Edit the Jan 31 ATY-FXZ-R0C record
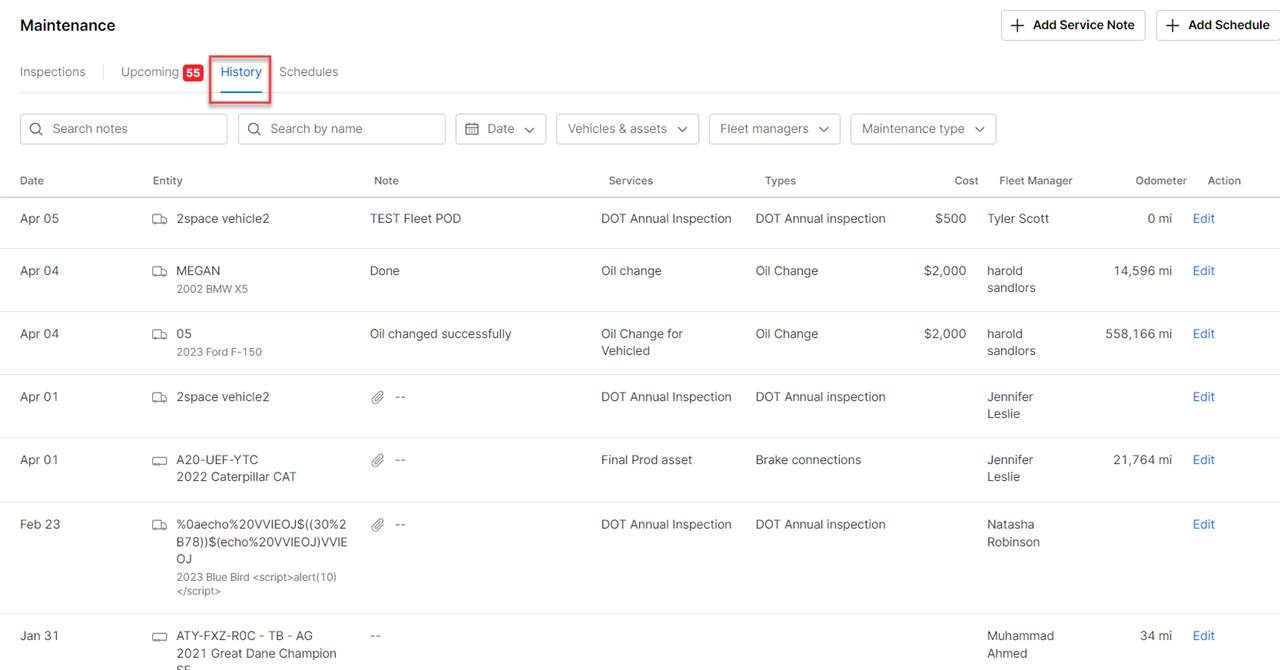 point(1204,636)
